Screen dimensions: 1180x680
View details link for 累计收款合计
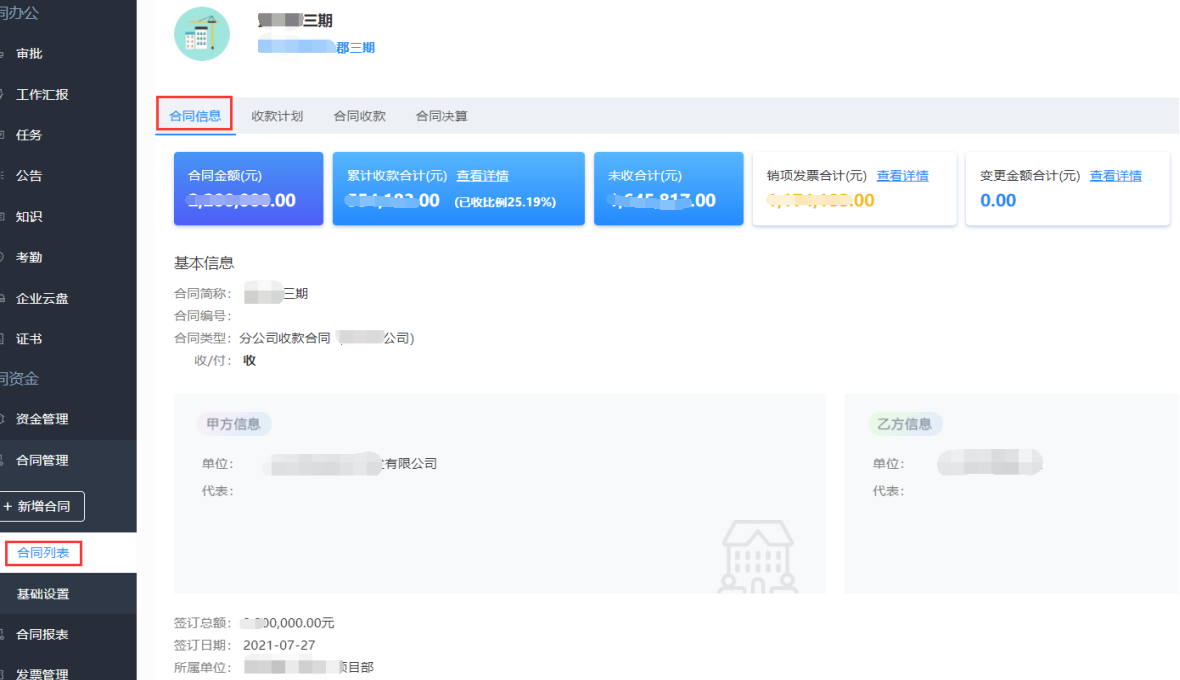coord(482,176)
